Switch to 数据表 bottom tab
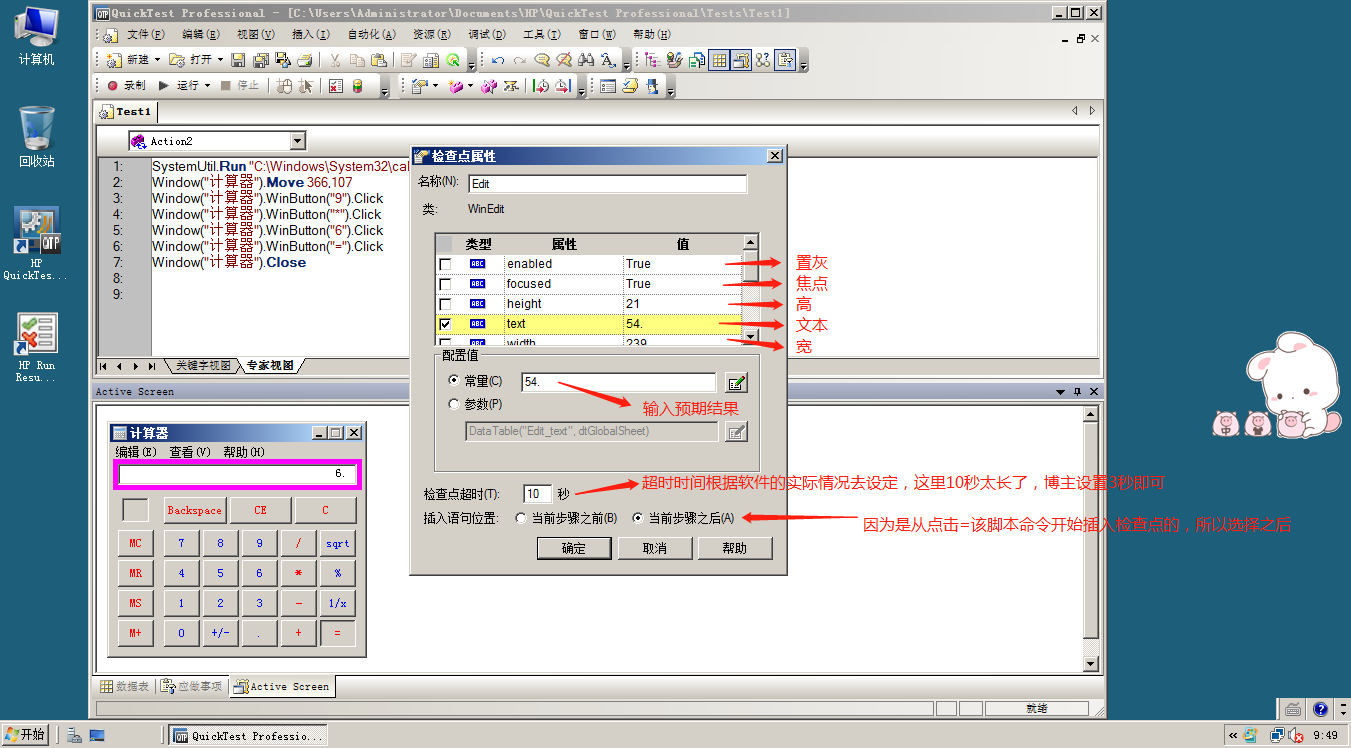 coord(125,686)
